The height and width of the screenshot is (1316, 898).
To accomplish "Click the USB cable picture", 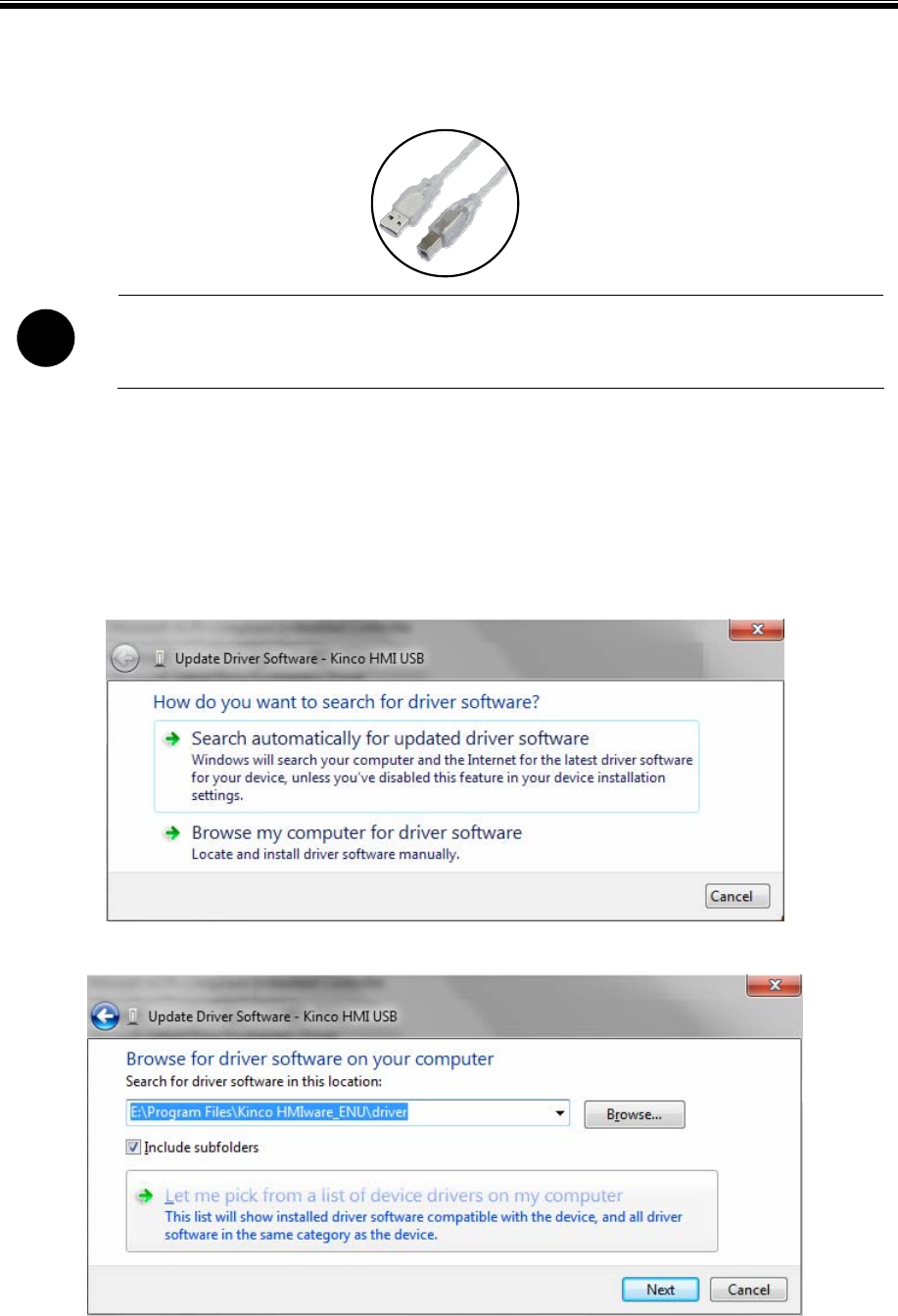I will (x=445, y=204).
